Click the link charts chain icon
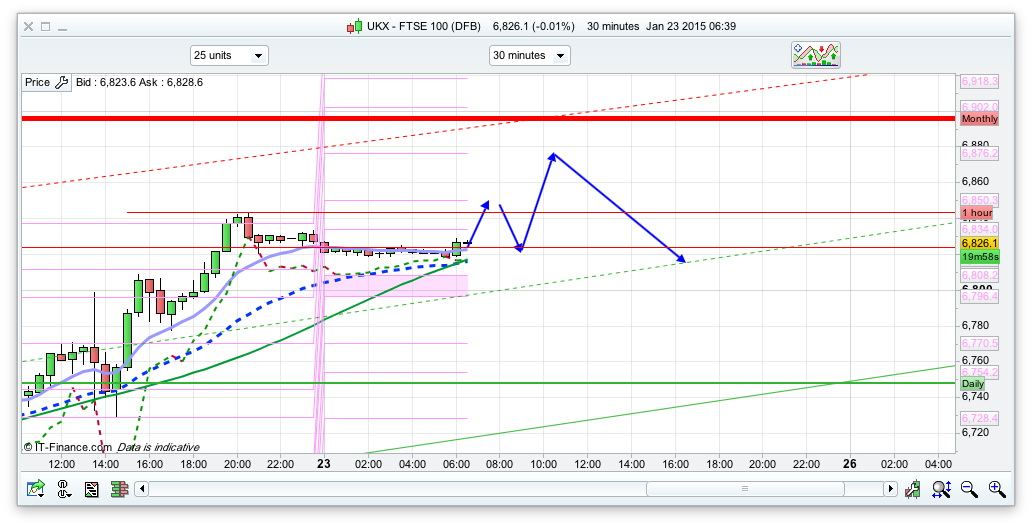This screenshot has height=527, width=1032. click(x=64, y=489)
